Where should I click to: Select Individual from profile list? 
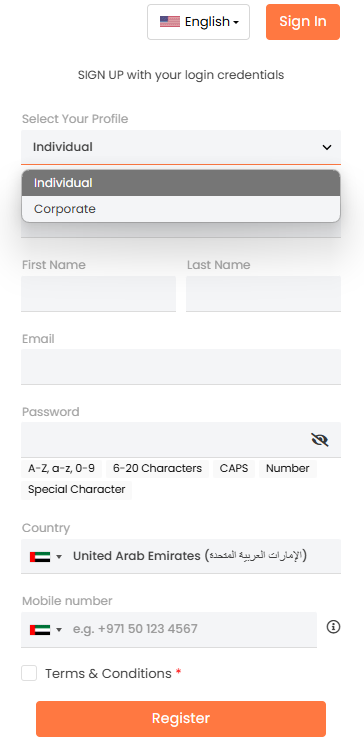[181, 183]
